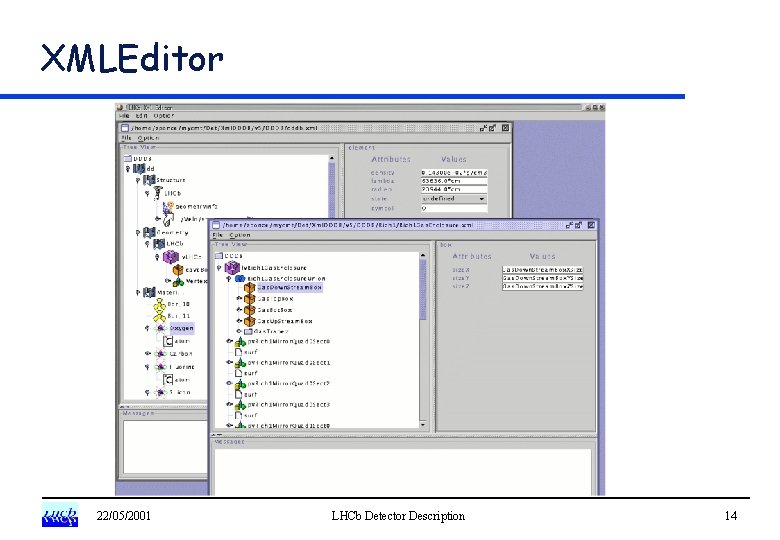The width and height of the screenshot is (780, 540).
Task: Select the highlighted Oxygen tree label
Action: (182, 328)
